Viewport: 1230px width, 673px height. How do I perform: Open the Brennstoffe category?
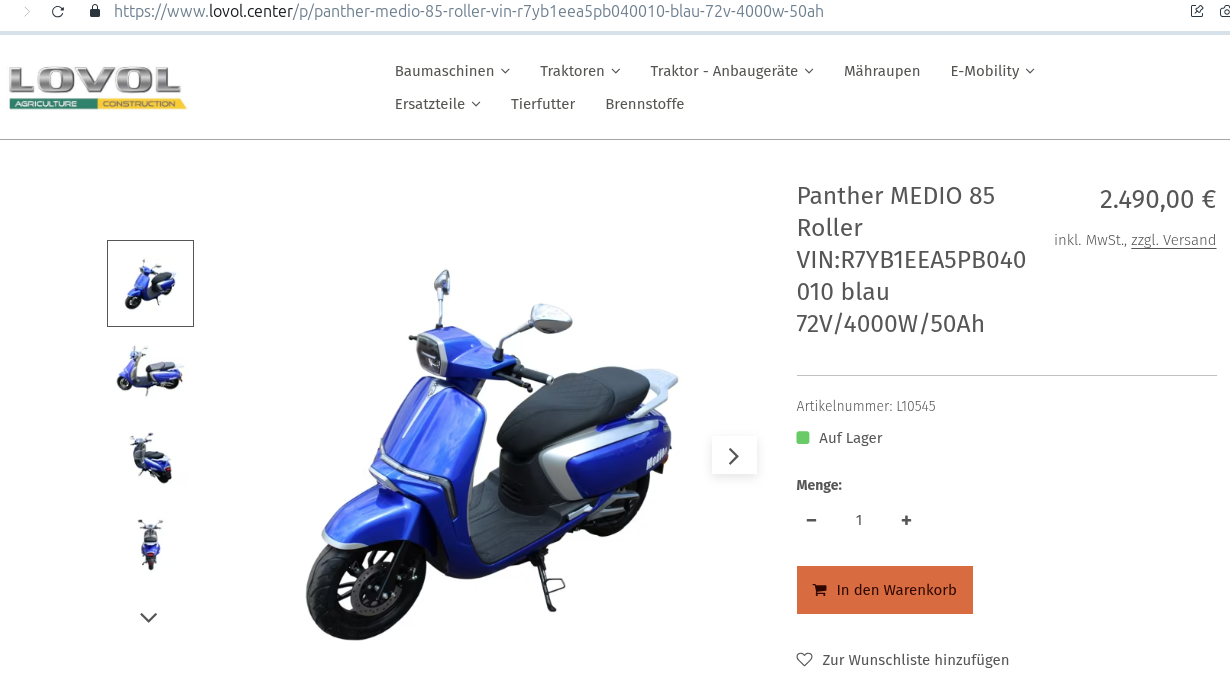tap(645, 104)
